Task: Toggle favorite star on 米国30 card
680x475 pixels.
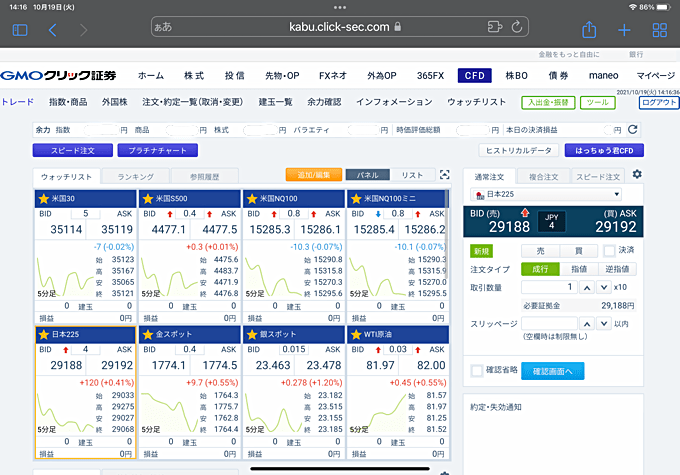Action: (x=44, y=199)
